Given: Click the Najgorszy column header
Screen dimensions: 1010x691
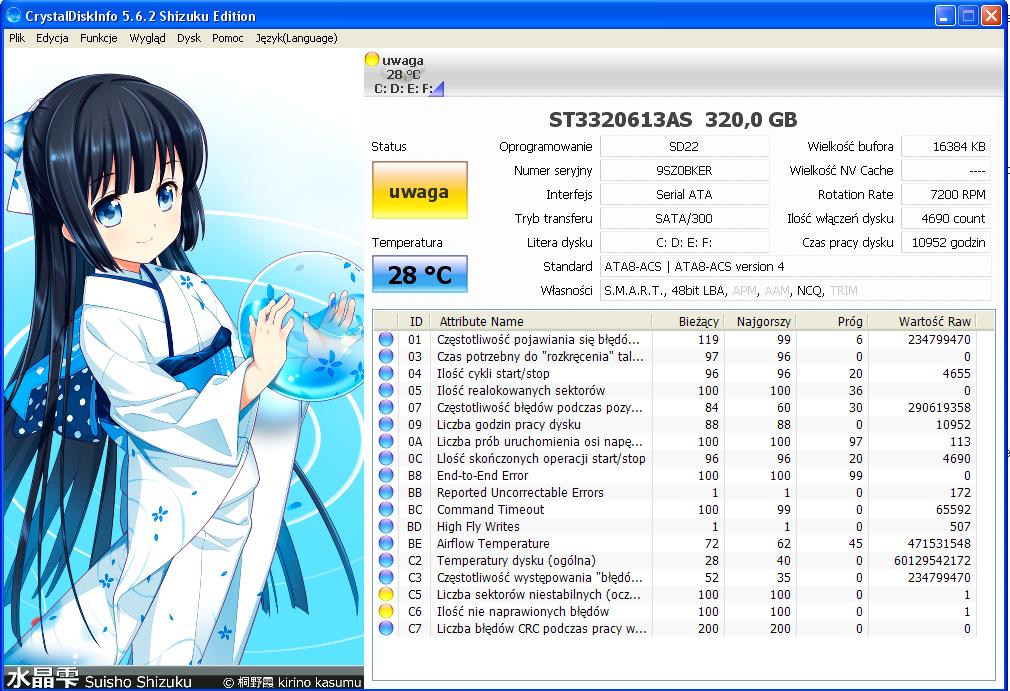Looking at the screenshot, I should click(760, 321).
